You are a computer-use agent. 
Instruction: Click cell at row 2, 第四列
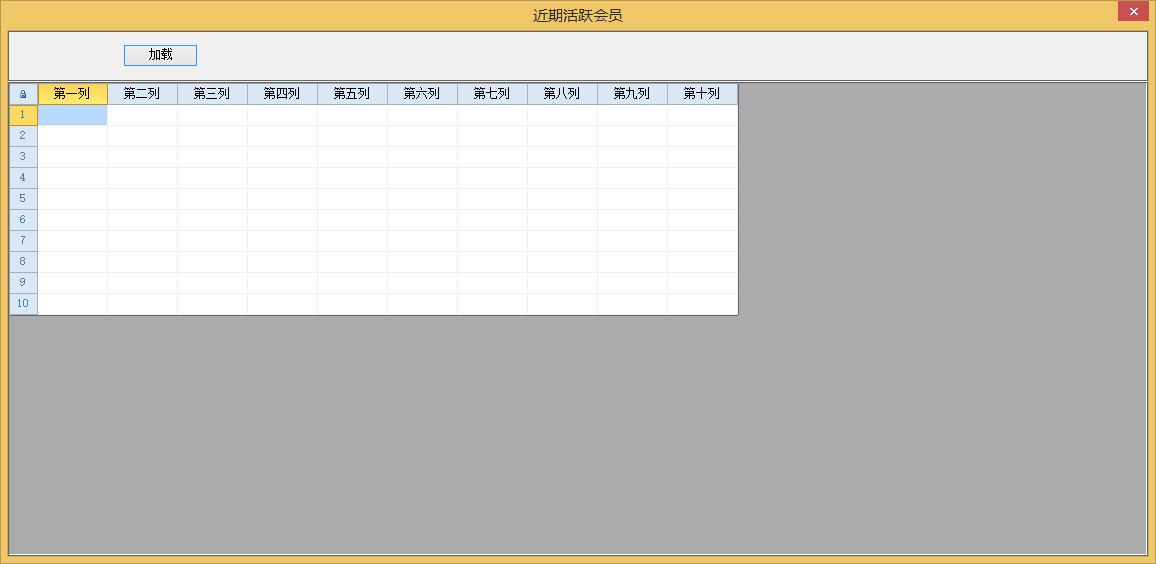(x=282, y=136)
